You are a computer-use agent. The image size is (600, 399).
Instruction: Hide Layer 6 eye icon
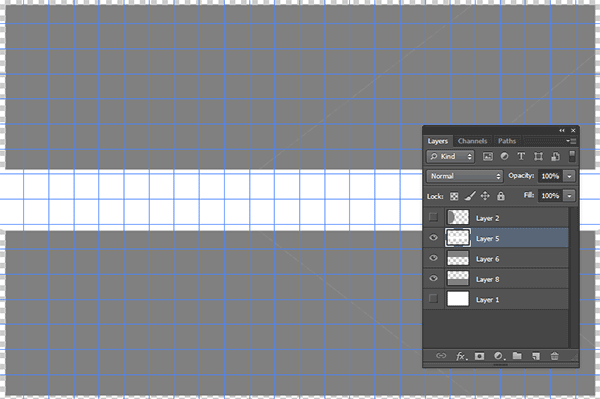click(433, 258)
